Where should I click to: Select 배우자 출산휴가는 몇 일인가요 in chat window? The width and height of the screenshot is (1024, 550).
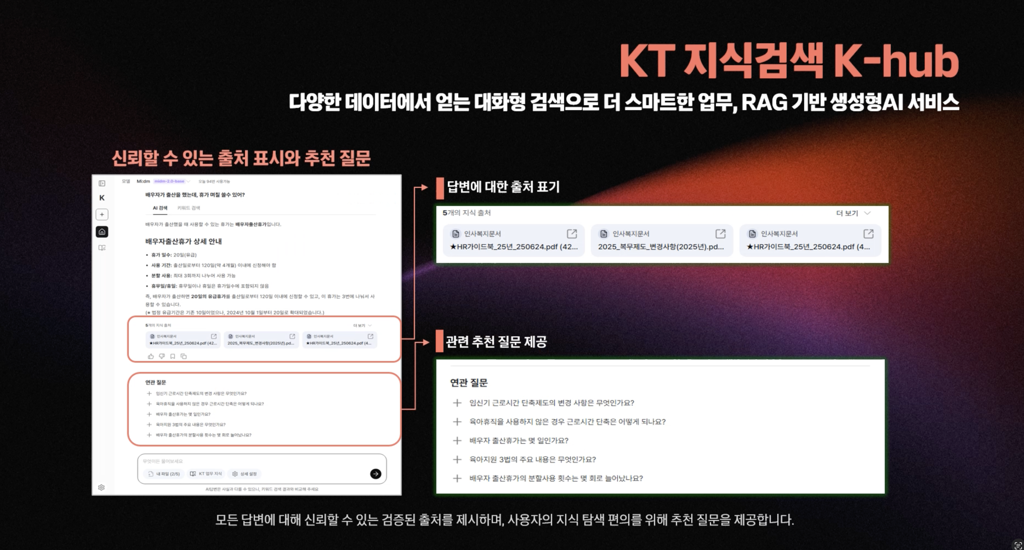point(183,414)
